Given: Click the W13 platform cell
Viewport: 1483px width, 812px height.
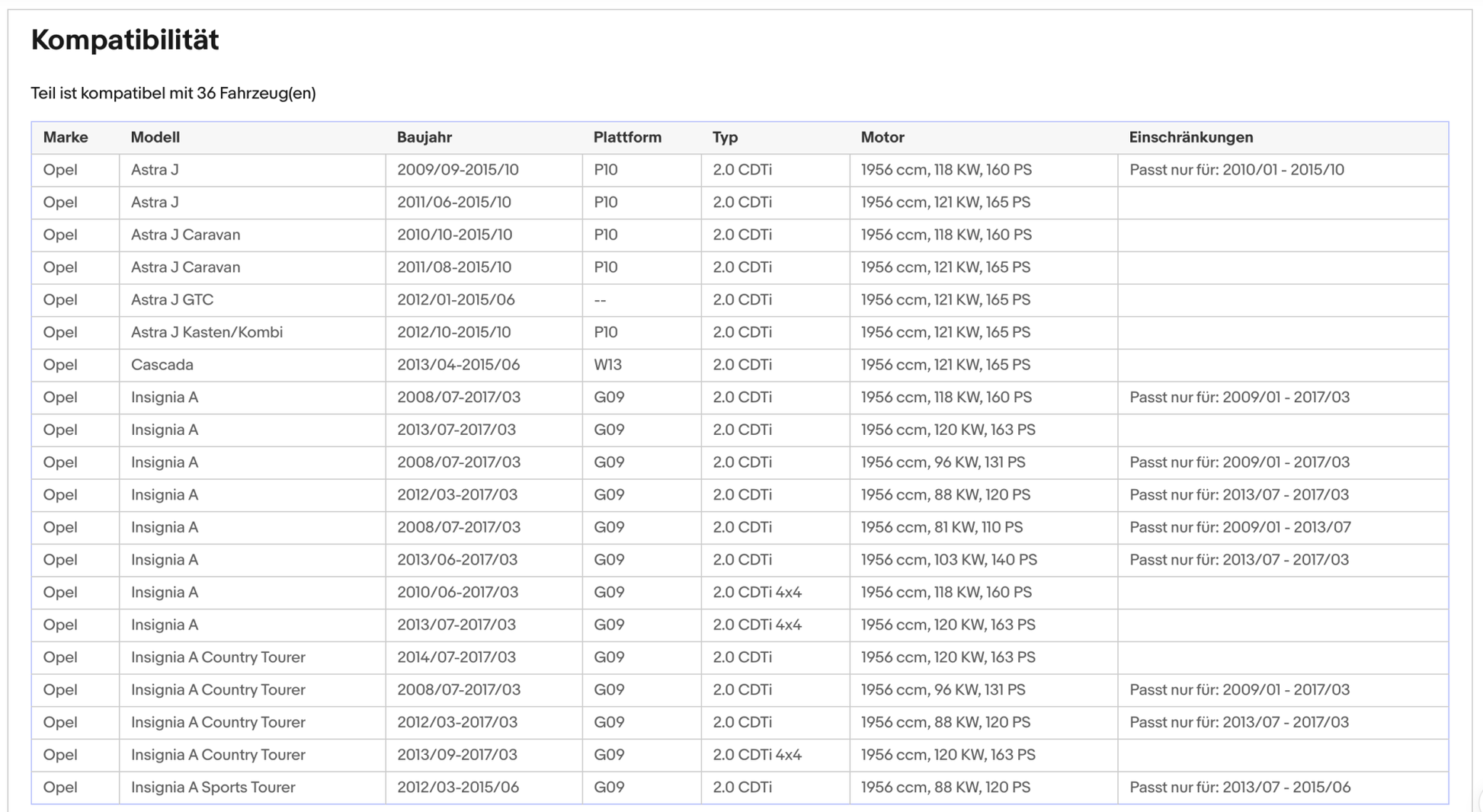Looking at the screenshot, I should tap(642, 365).
